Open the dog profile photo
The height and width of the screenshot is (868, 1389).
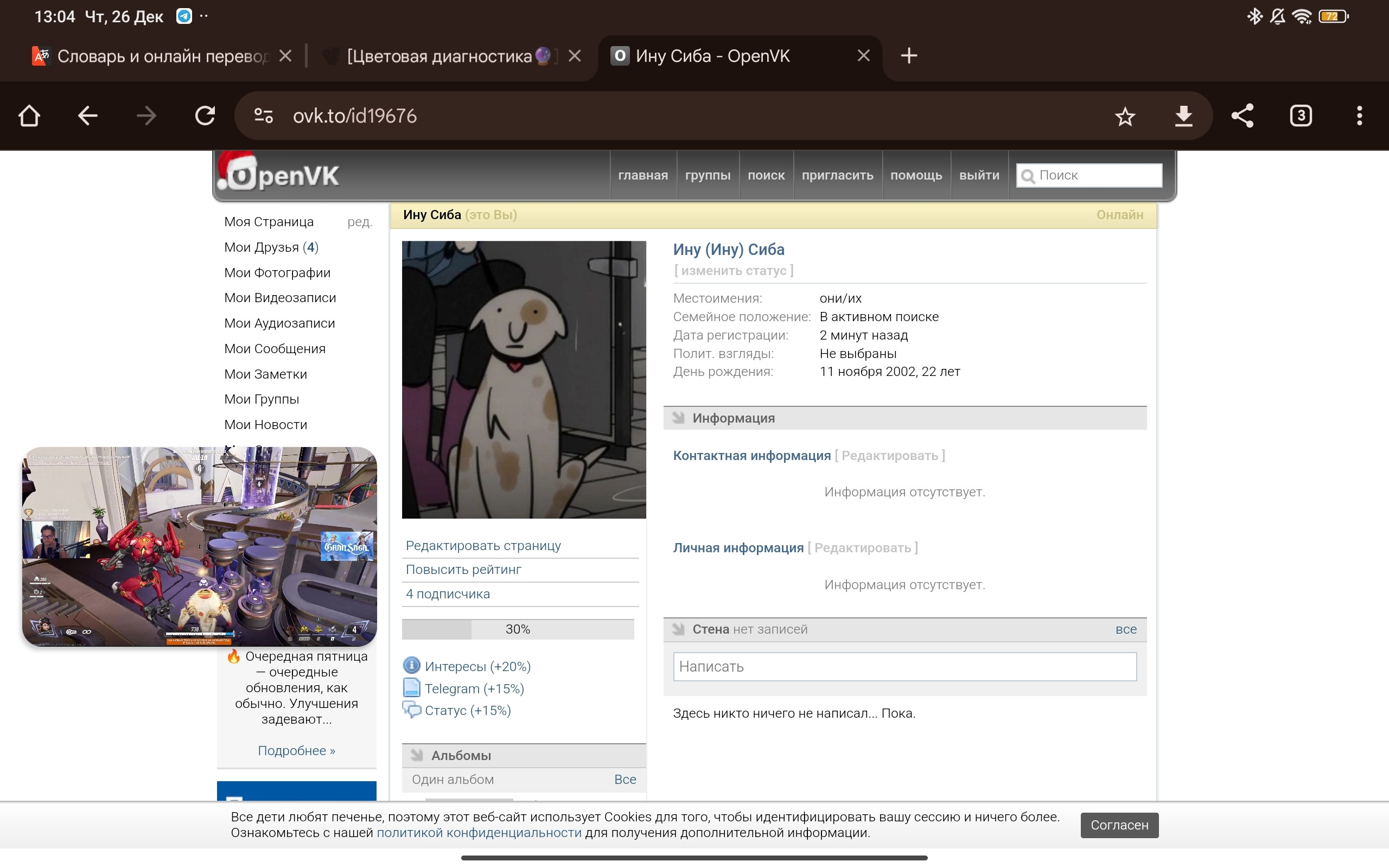click(524, 379)
